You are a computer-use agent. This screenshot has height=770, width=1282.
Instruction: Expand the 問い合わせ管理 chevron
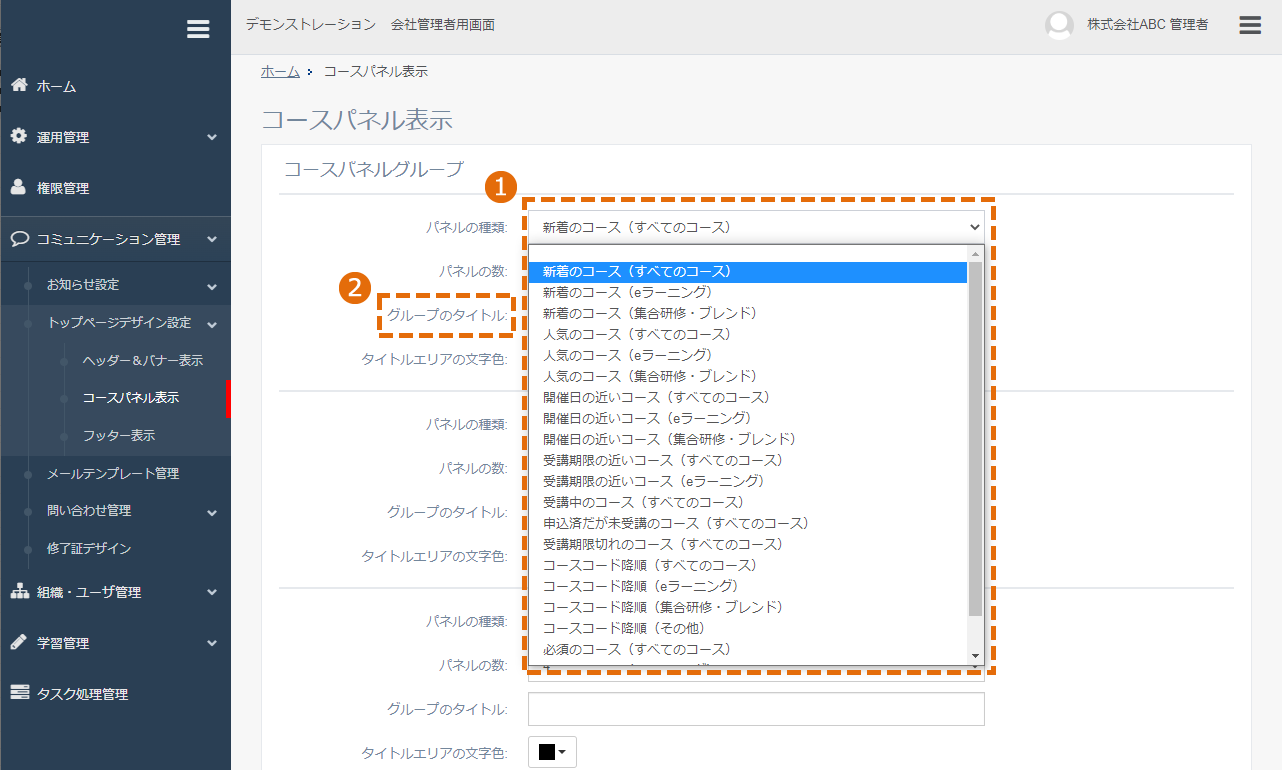[x=212, y=512]
